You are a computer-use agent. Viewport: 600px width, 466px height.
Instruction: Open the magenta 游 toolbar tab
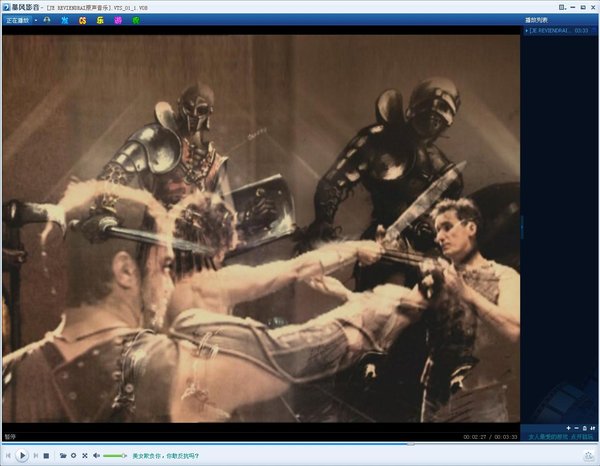point(118,20)
